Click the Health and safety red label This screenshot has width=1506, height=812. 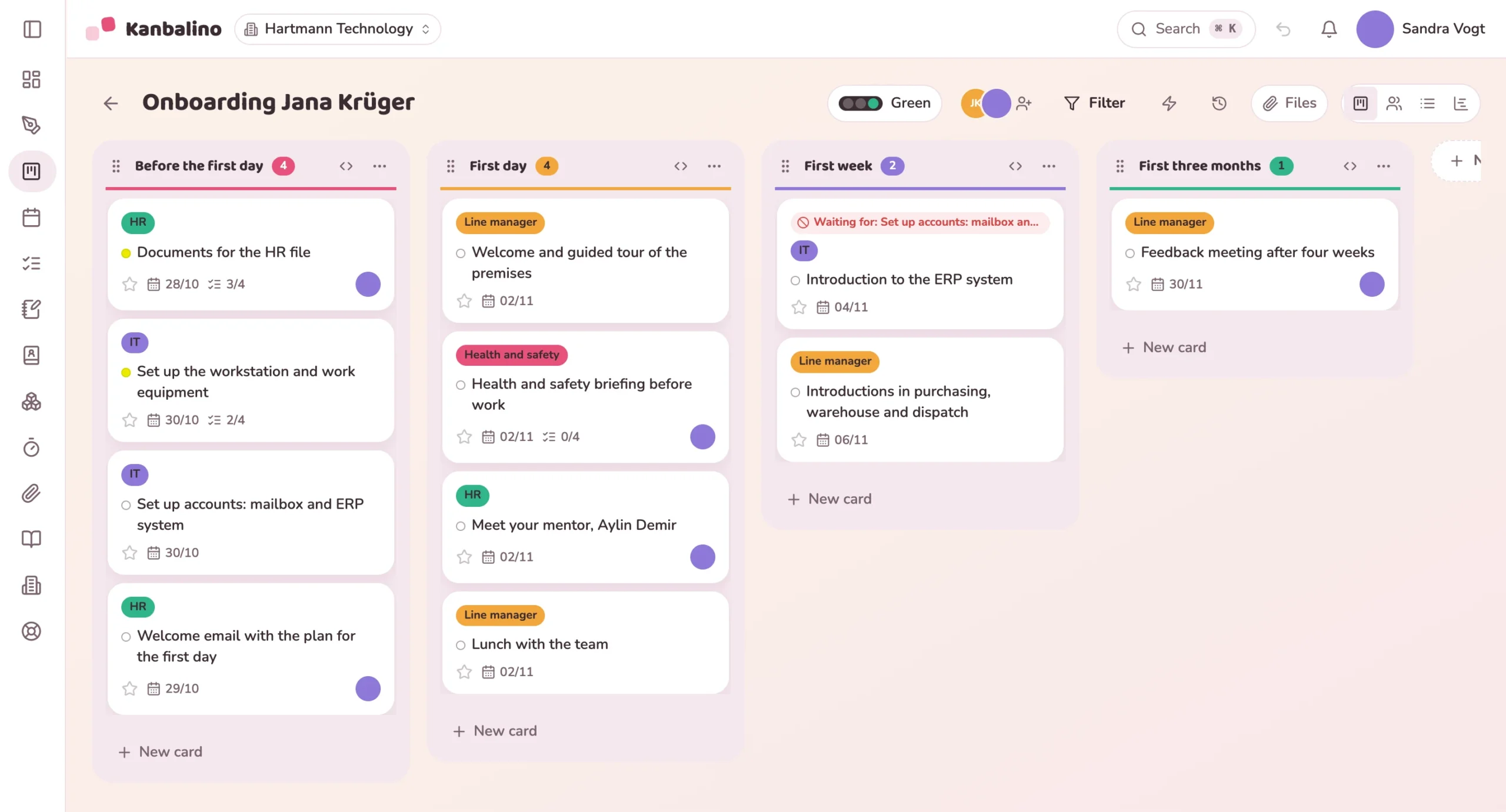point(511,355)
